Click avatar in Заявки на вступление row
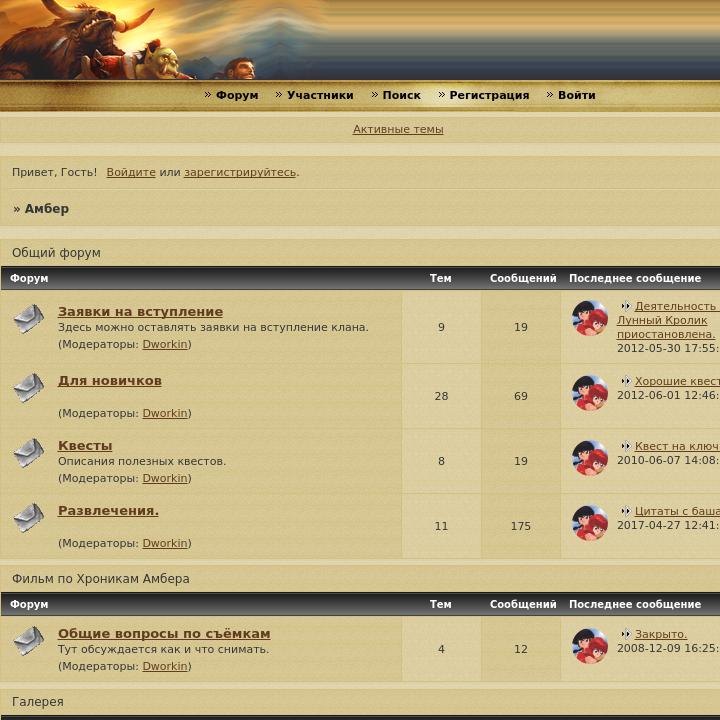 (x=590, y=318)
